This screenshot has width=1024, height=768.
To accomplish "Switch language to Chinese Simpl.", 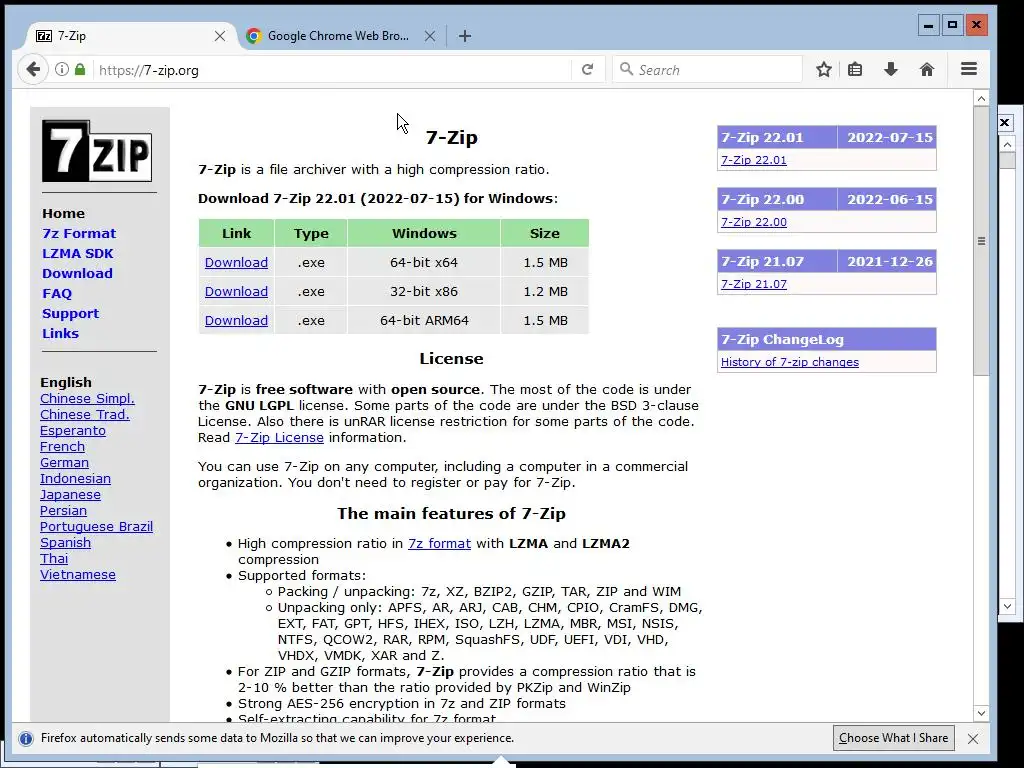I will [87, 398].
